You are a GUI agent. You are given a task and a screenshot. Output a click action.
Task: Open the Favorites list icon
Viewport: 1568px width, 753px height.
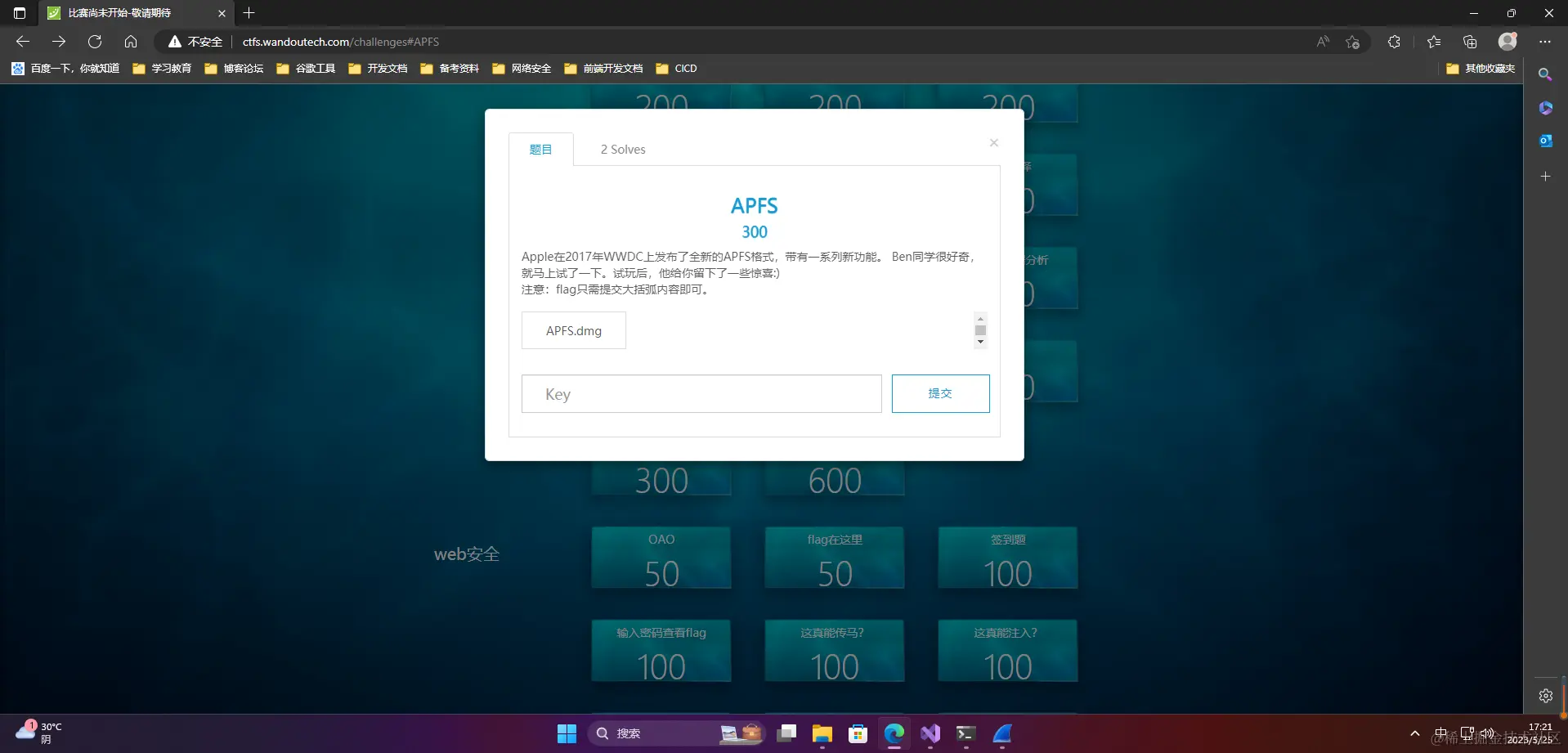coord(1436,41)
